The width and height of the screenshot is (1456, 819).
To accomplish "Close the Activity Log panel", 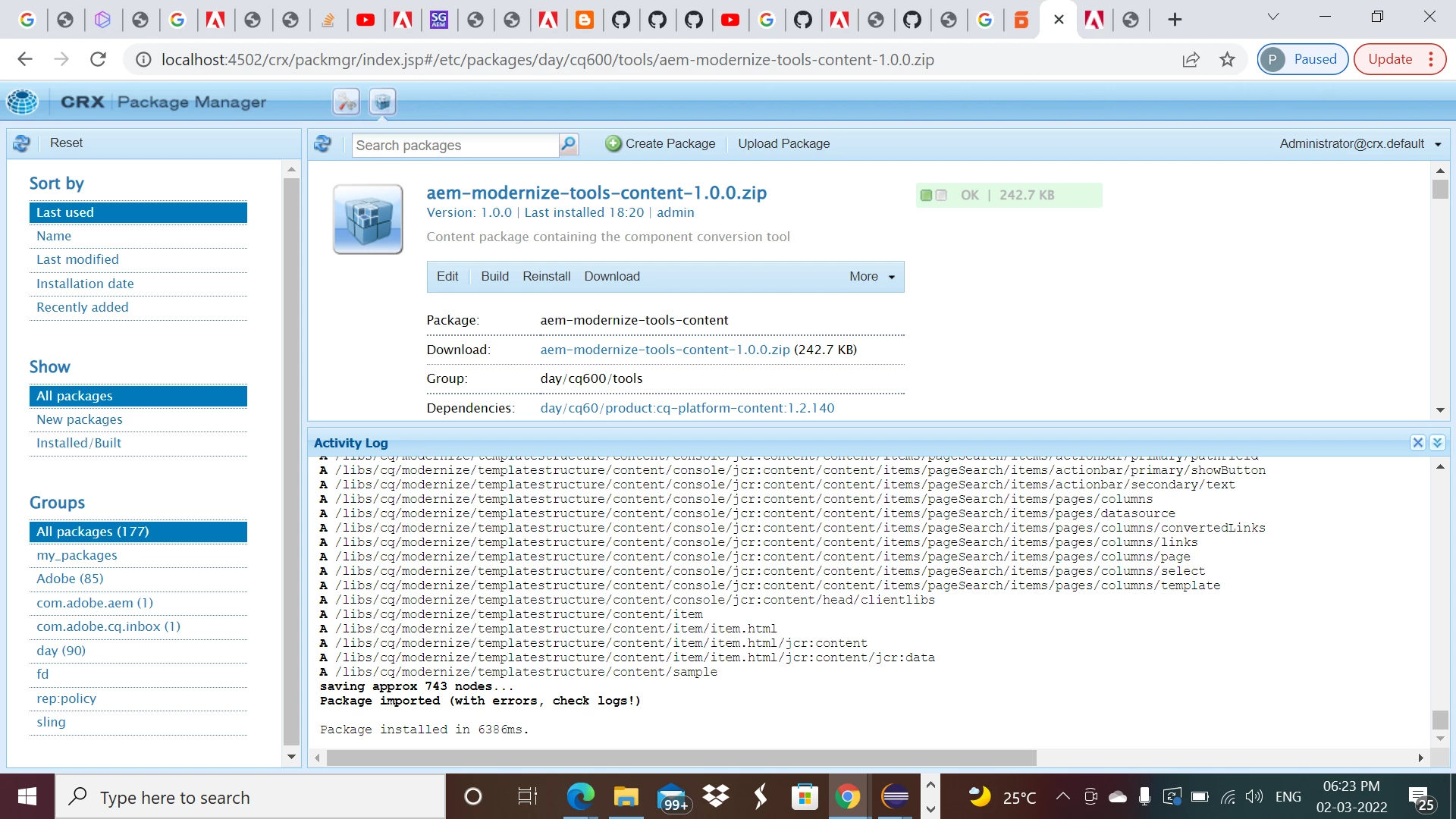I will (x=1417, y=443).
